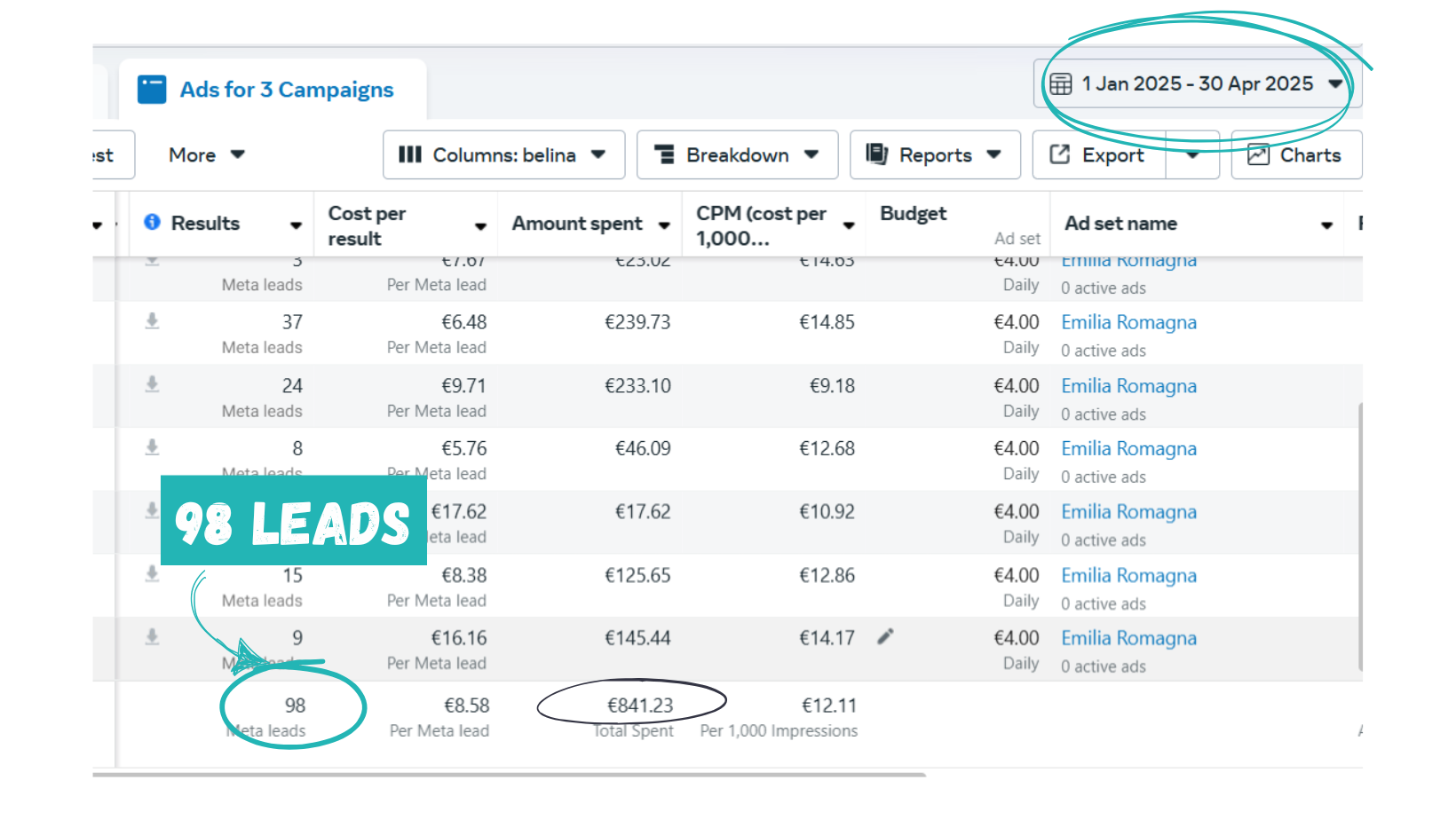
Task: Expand the Export options dropdown arrow
Action: click(x=1192, y=155)
